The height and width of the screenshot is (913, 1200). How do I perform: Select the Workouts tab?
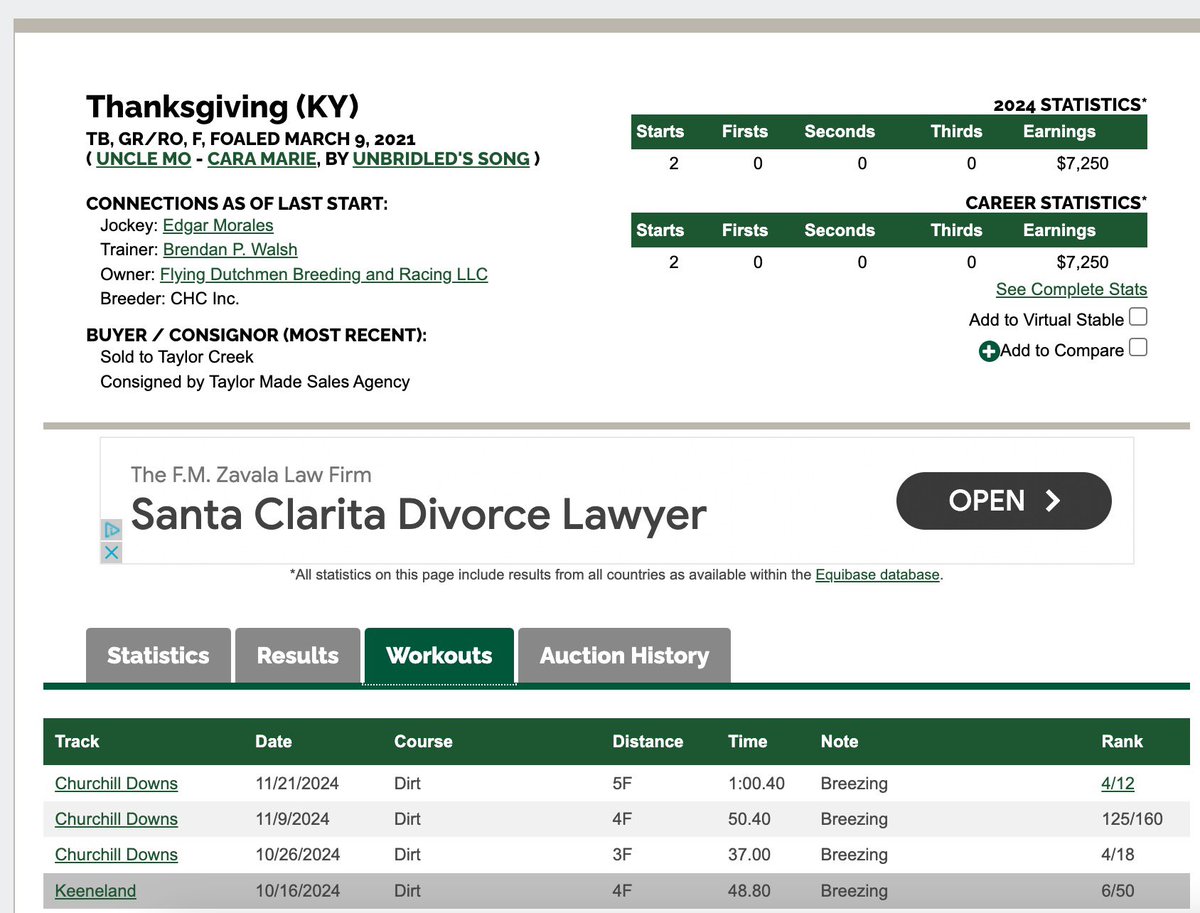[x=439, y=655]
